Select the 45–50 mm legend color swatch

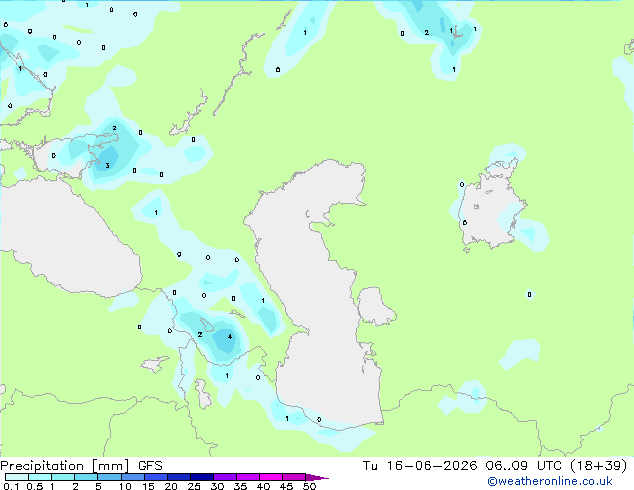[294, 477]
